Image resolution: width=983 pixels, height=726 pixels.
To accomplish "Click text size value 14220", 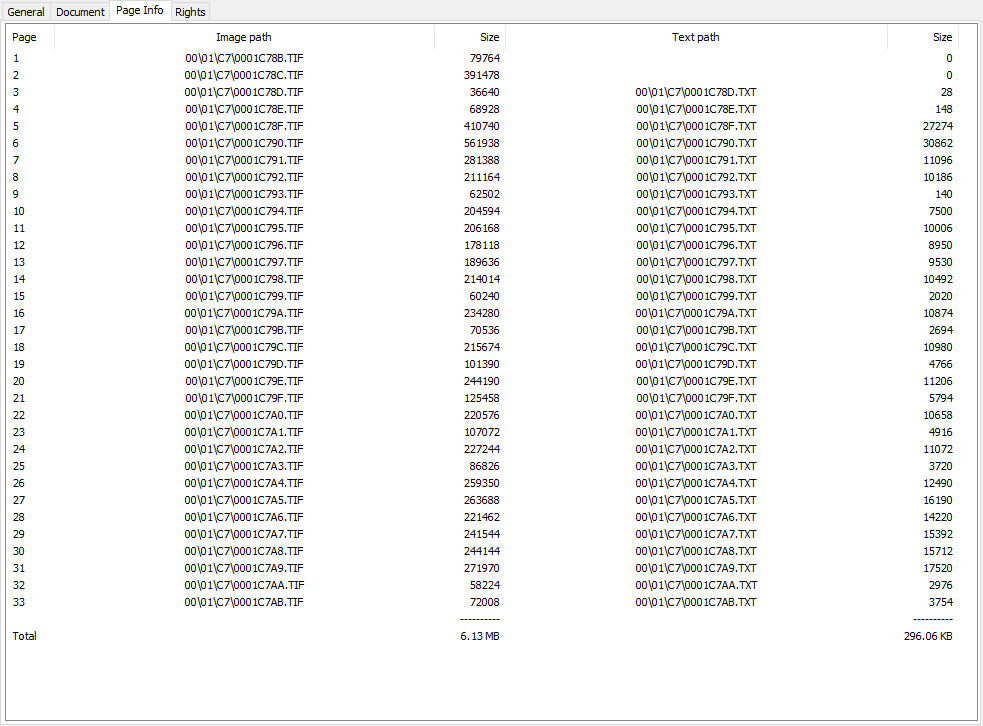I will (x=937, y=517).
